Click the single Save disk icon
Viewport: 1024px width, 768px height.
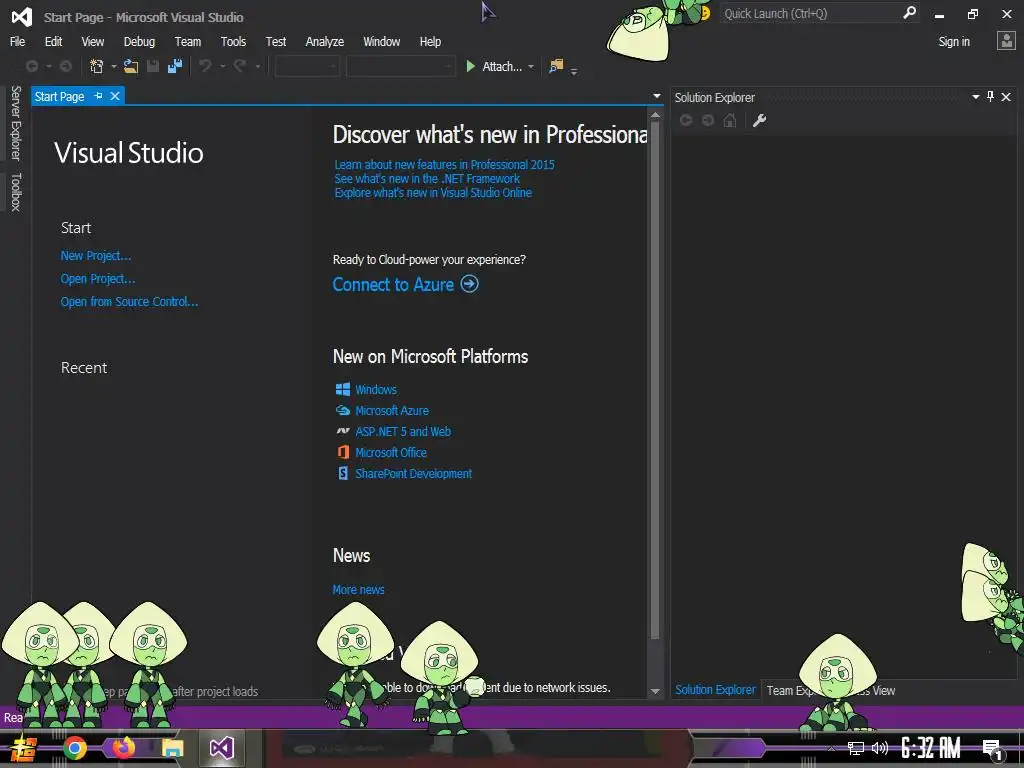[153, 66]
